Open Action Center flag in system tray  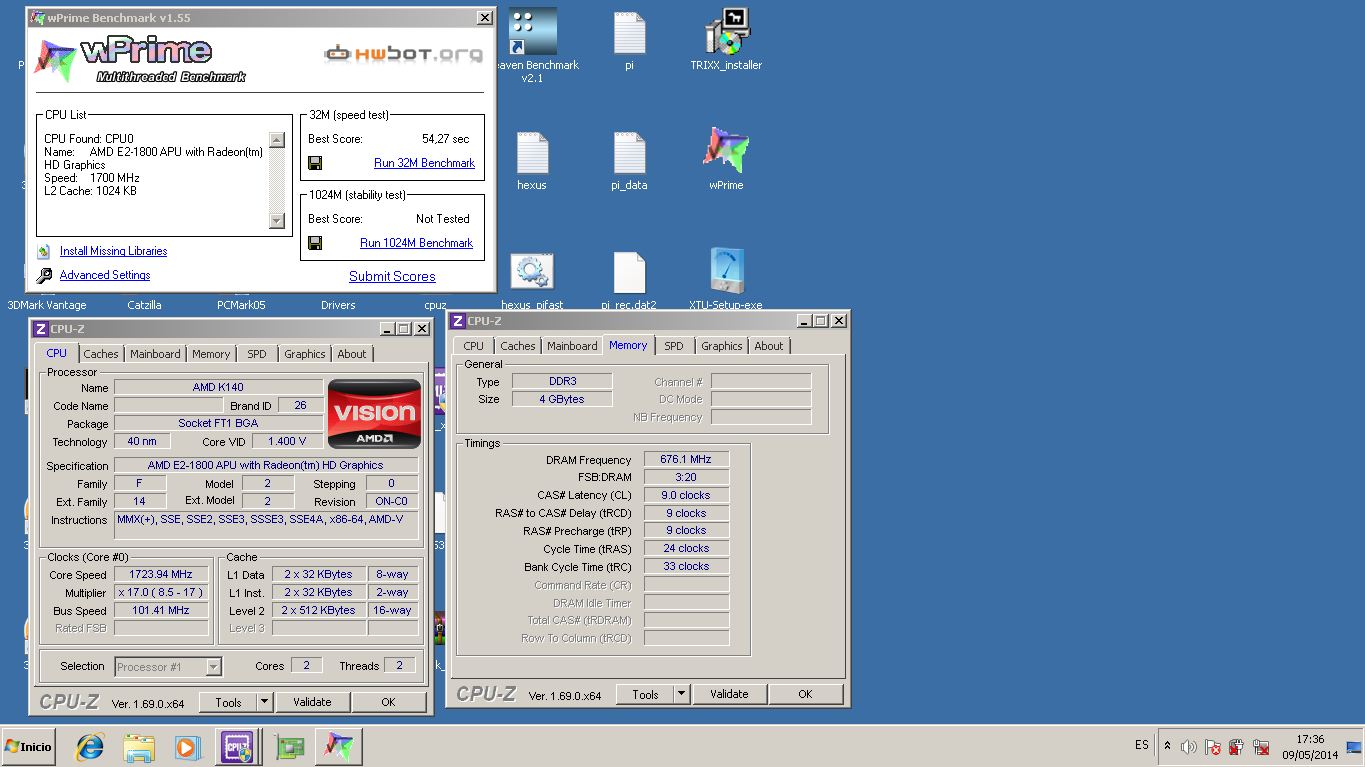click(1213, 747)
